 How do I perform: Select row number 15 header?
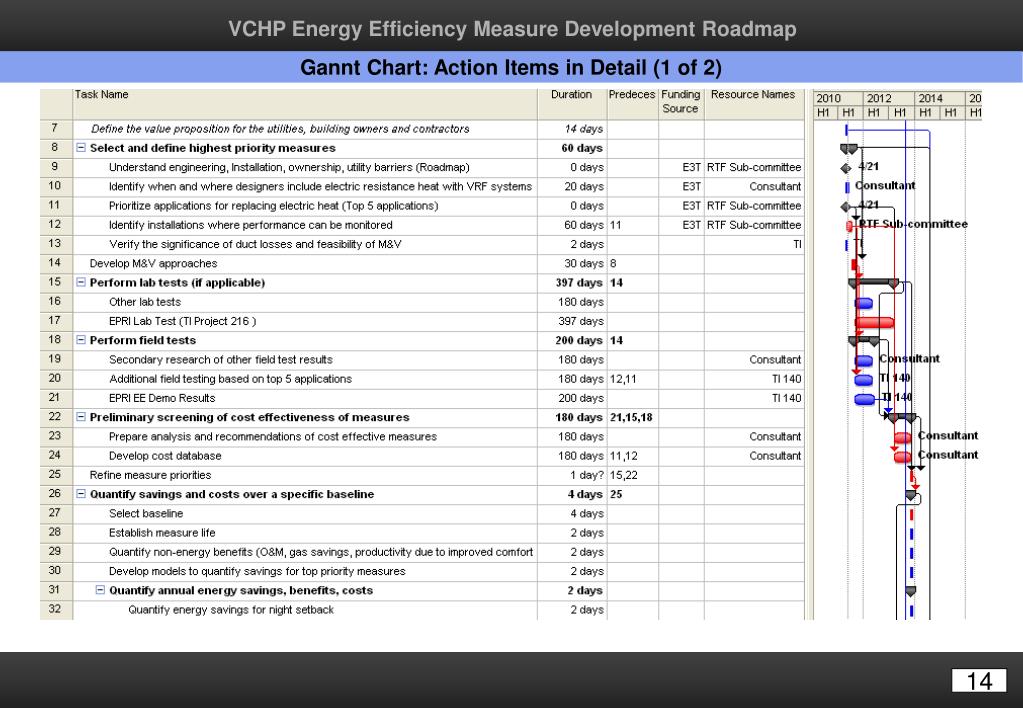point(55,282)
